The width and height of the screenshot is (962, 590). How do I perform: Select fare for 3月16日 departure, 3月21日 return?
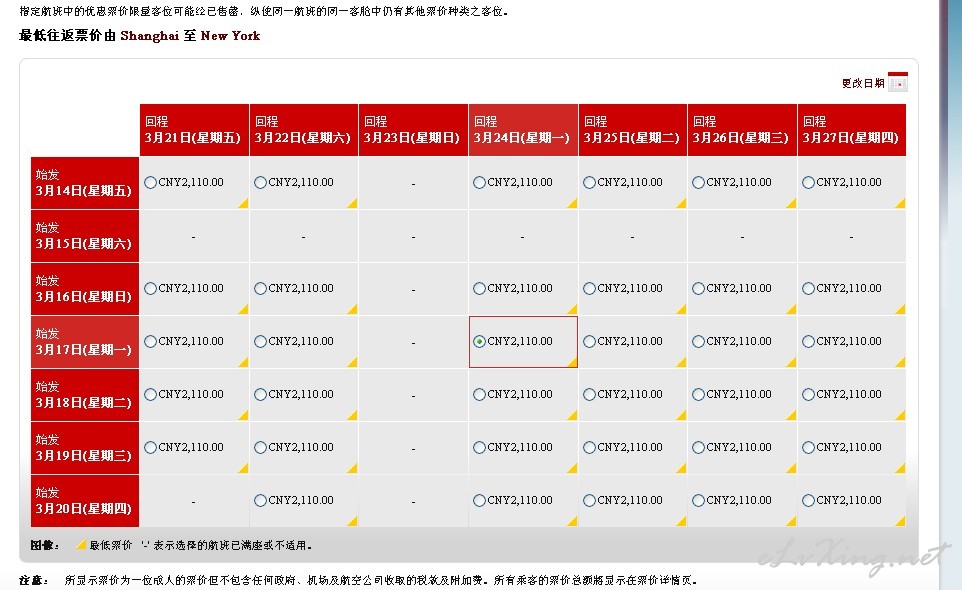coord(150,288)
